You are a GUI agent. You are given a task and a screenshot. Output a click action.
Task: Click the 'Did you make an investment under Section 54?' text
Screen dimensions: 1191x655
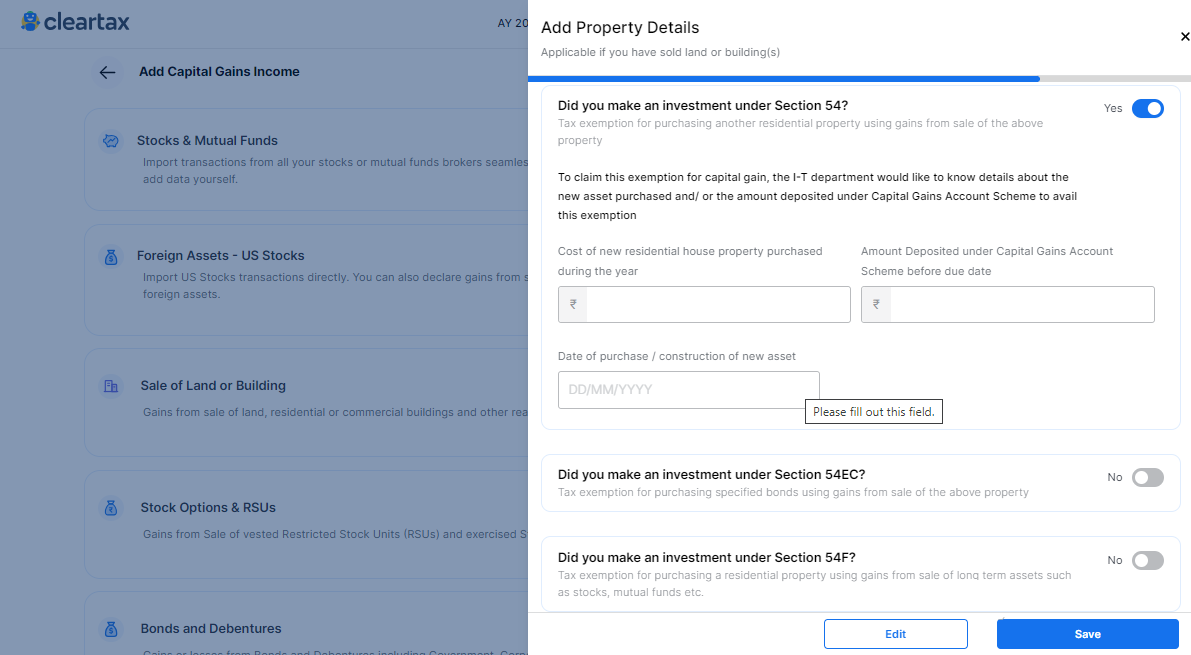pyautogui.click(x=703, y=106)
